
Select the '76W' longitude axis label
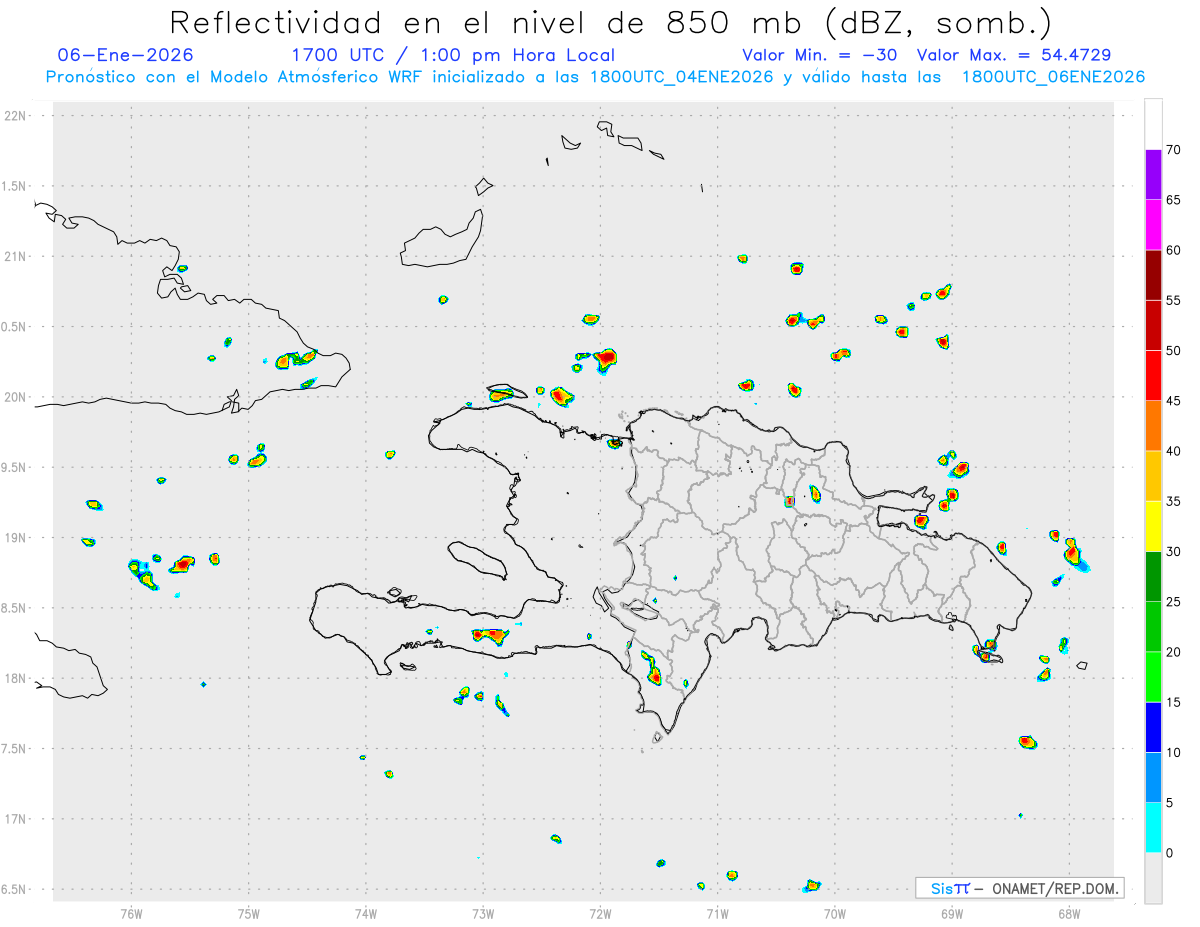tap(131, 913)
